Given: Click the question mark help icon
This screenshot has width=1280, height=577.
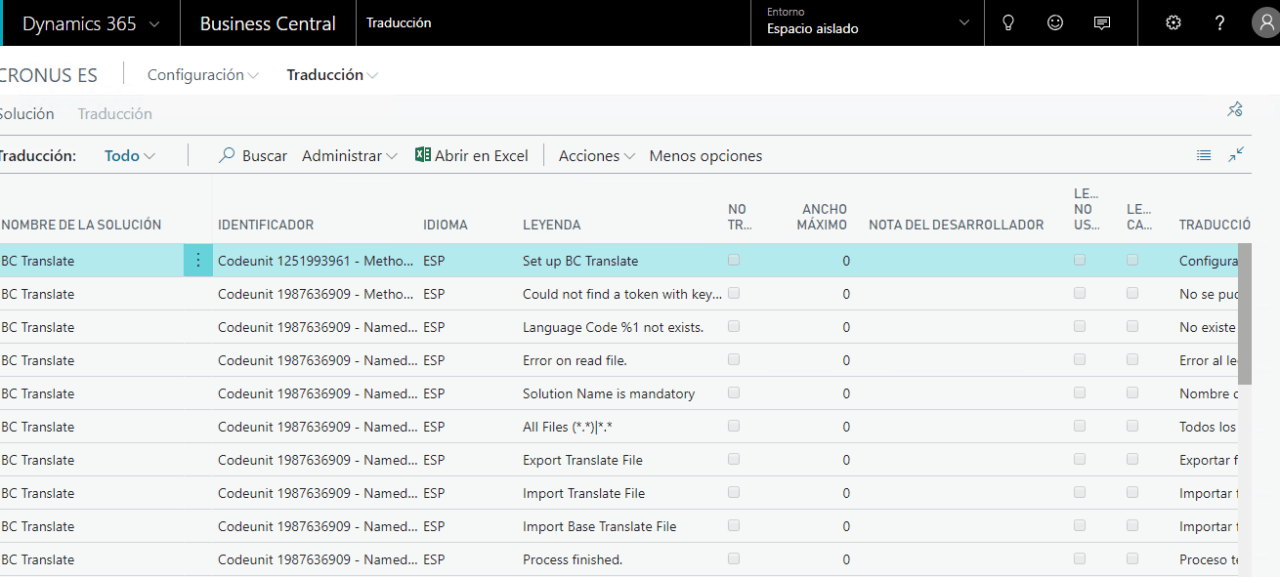Looking at the screenshot, I should (x=1220, y=23).
